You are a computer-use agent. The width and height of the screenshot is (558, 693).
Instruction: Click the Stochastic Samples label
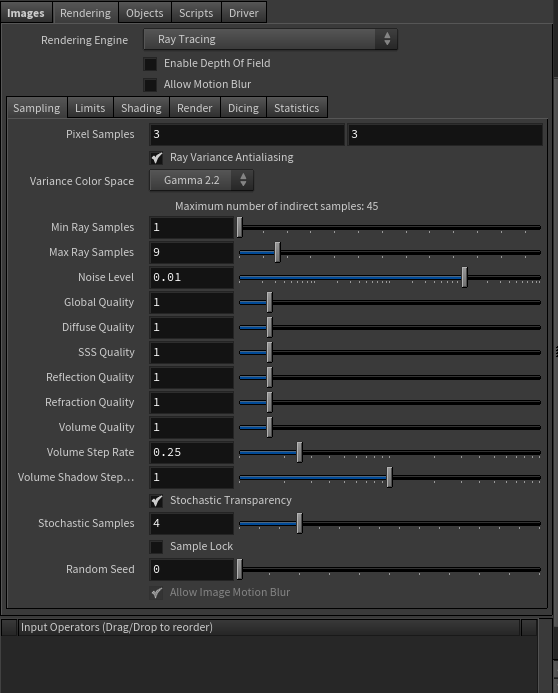click(x=86, y=523)
